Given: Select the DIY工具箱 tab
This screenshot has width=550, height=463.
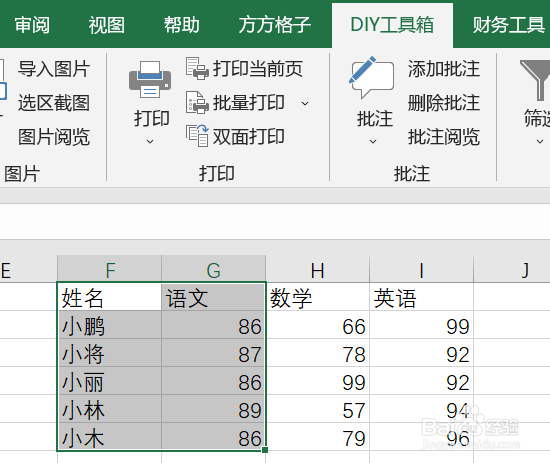Looking at the screenshot, I should (392, 25).
